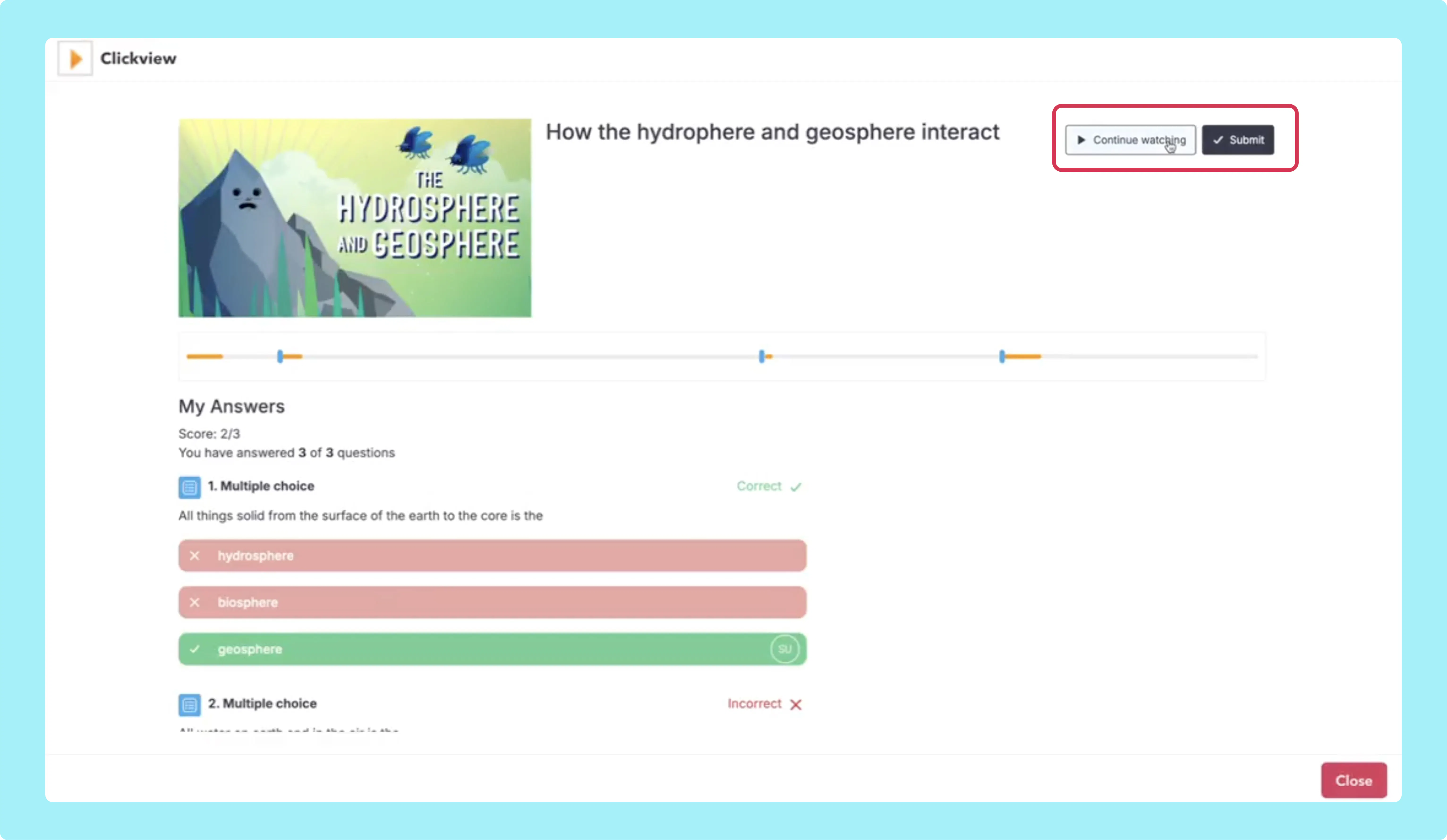This screenshot has width=1447, height=840.
Task: Click the X icon on biosphere option
Action: (195, 602)
